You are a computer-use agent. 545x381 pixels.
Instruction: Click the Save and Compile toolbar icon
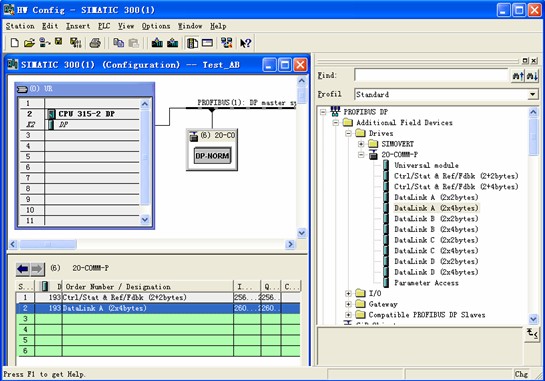[x=75, y=43]
